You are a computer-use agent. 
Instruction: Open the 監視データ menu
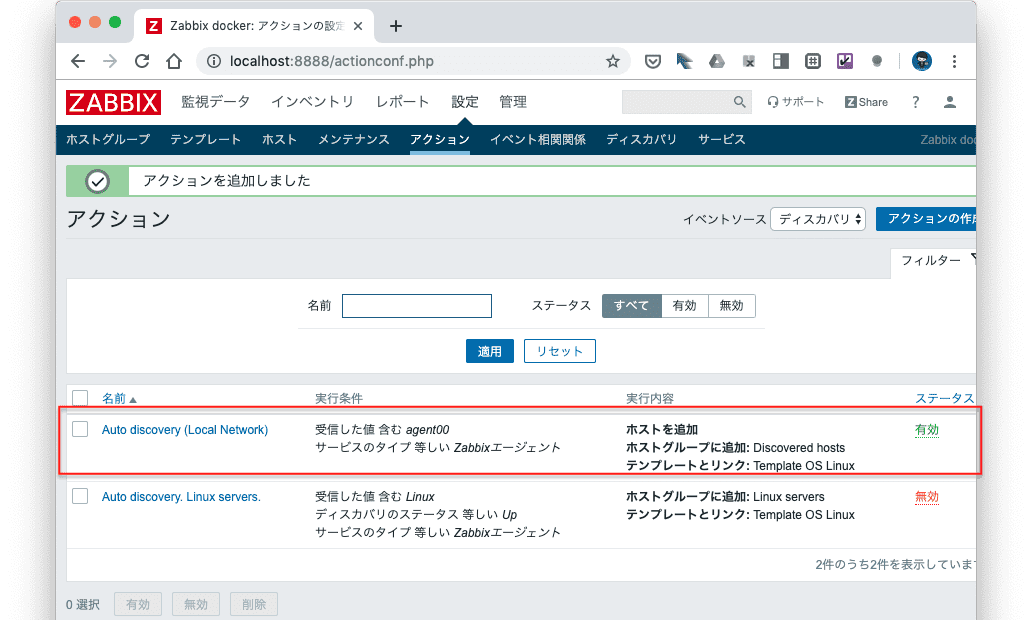point(215,102)
